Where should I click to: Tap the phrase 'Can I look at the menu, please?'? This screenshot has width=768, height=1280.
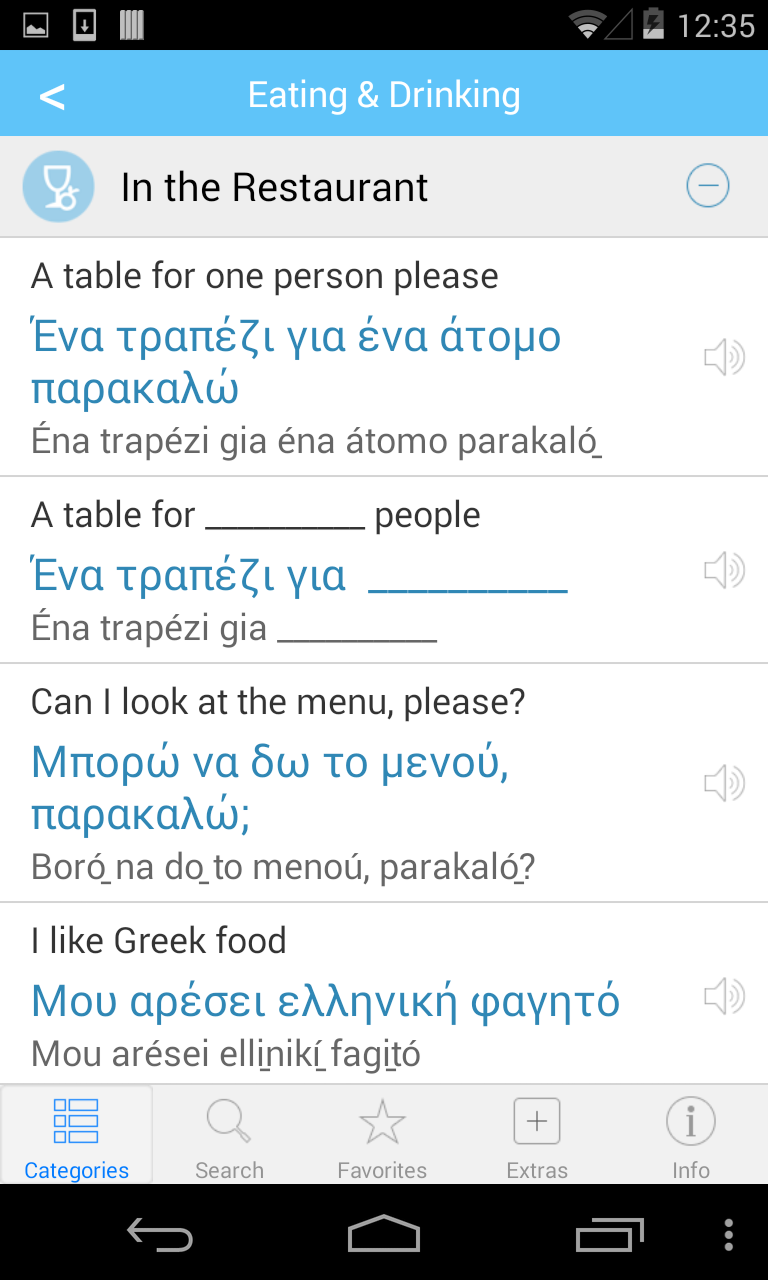[x=278, y=702]
